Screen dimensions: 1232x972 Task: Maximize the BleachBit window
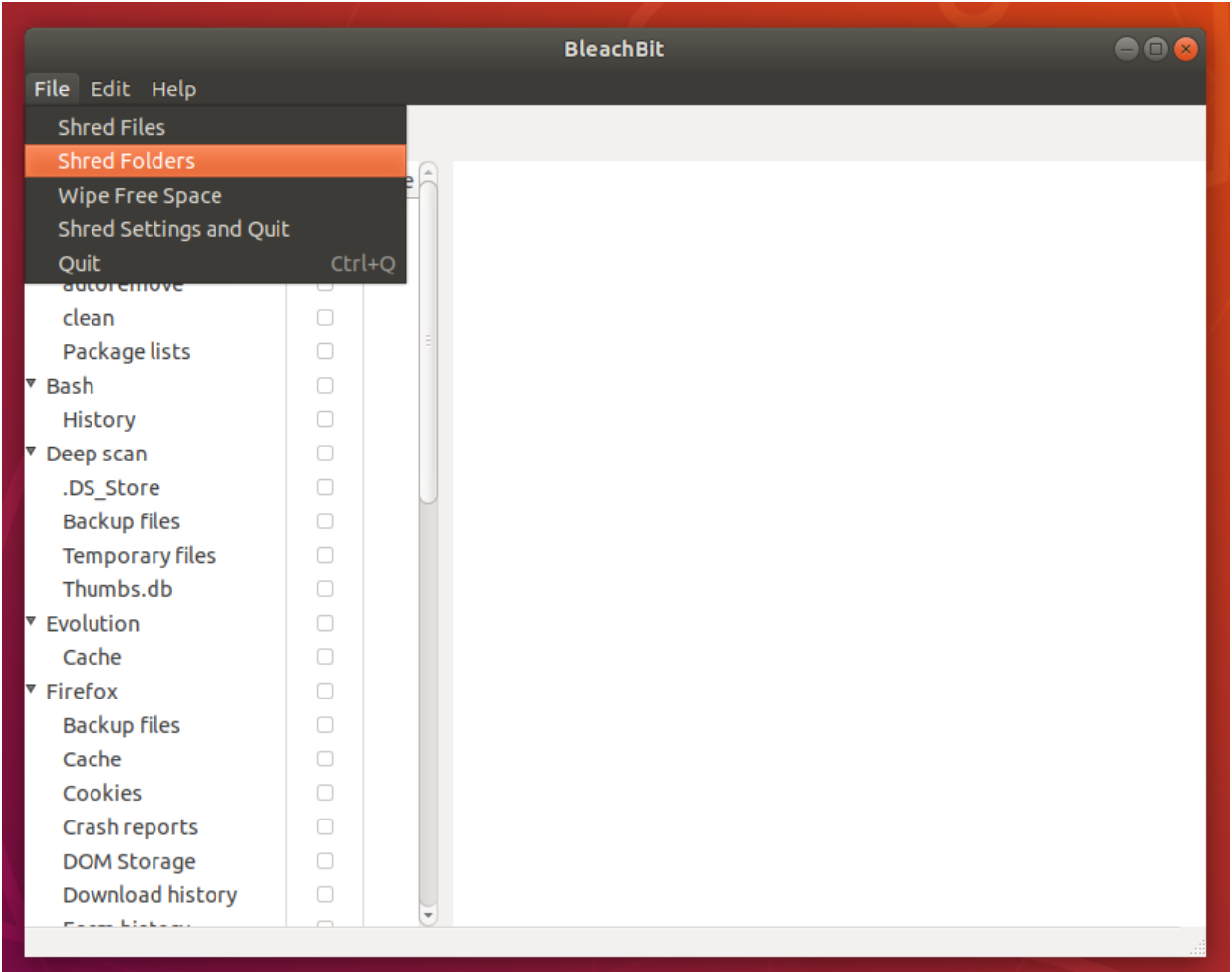(x=1156, y=49)
